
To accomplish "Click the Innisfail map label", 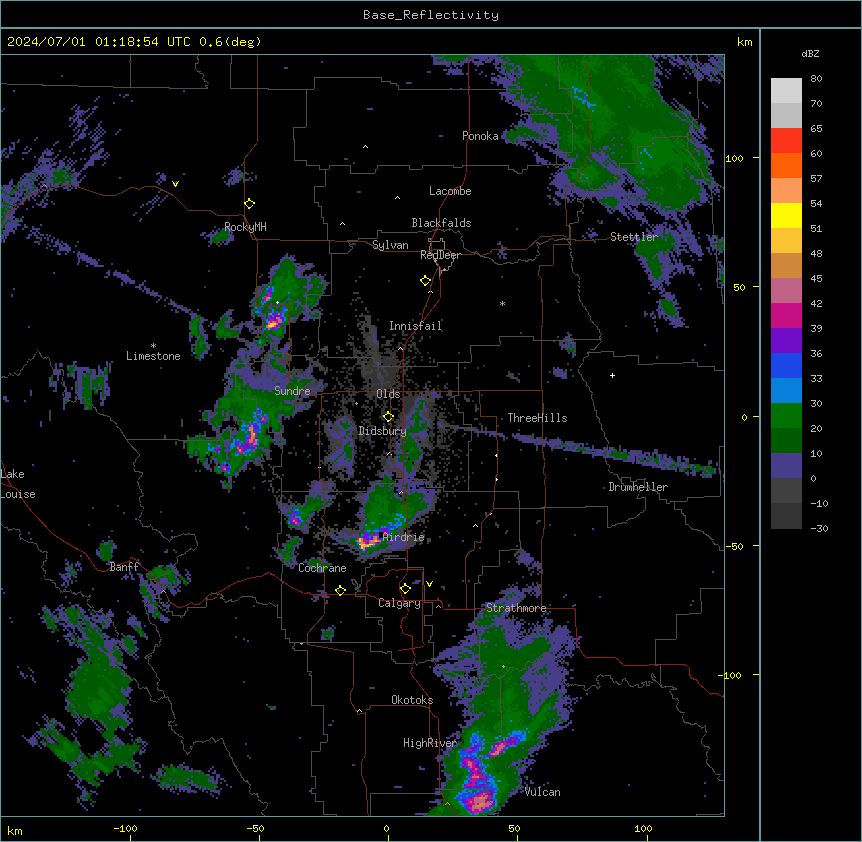I will pyautogui.click(x=415, y=326).
